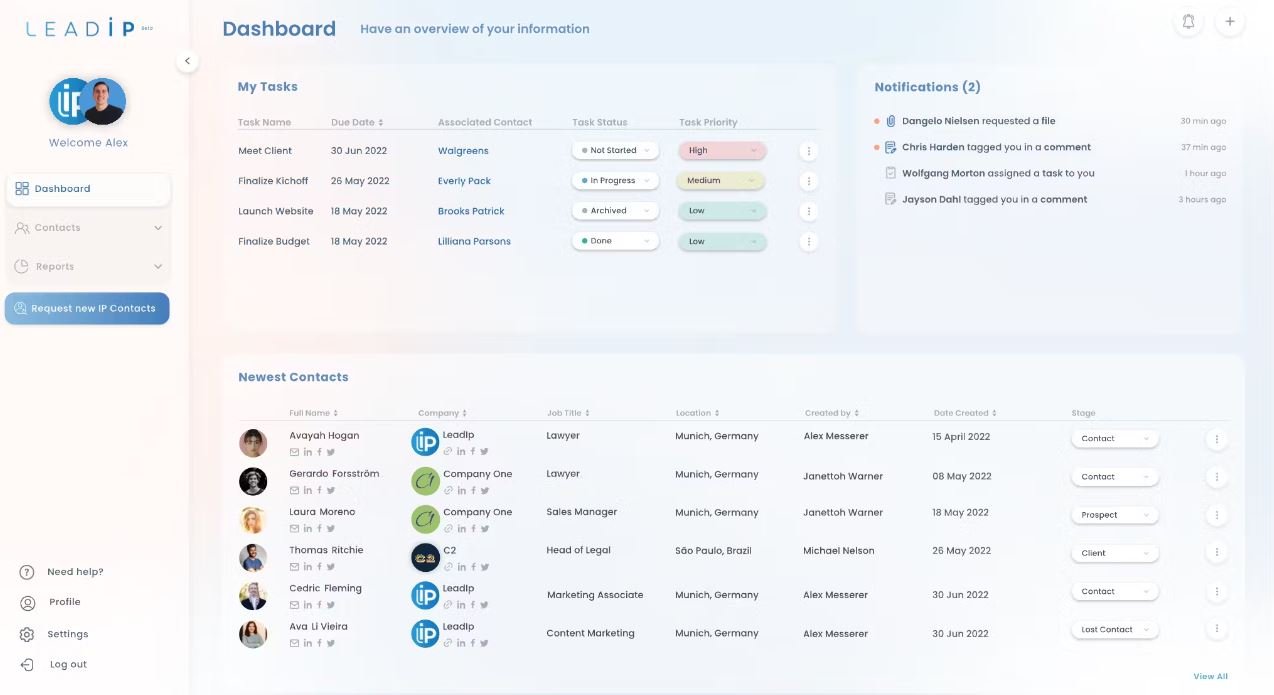Open Chris Harden tagged comment notification
Image resolution: width=1274 pixels, height=695 pixels.
[x=996, y=147]
